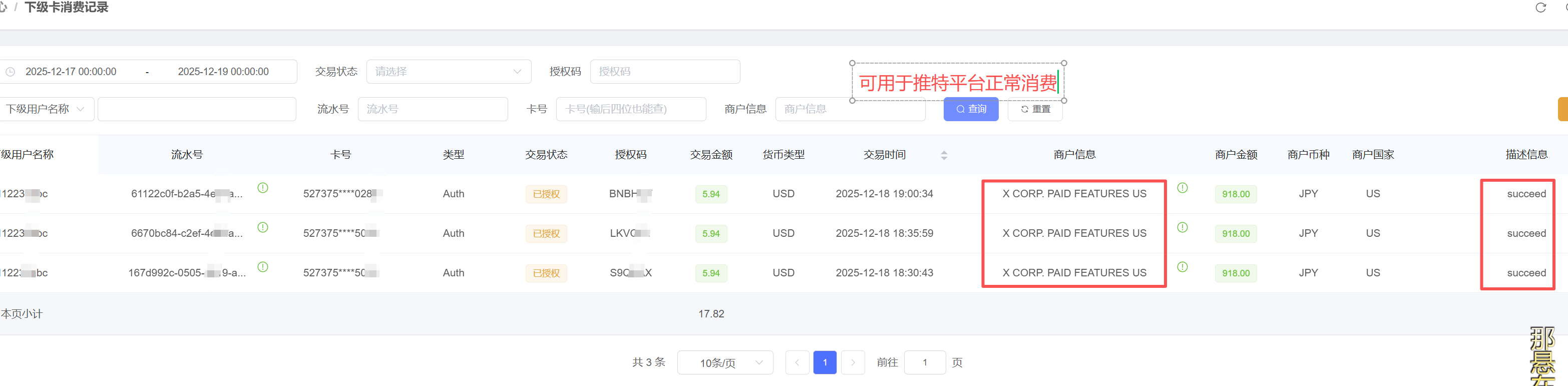Click info icon after third row merchant info
Viewport: 1568px width, 386px height.
click(x=1182, y=267)
